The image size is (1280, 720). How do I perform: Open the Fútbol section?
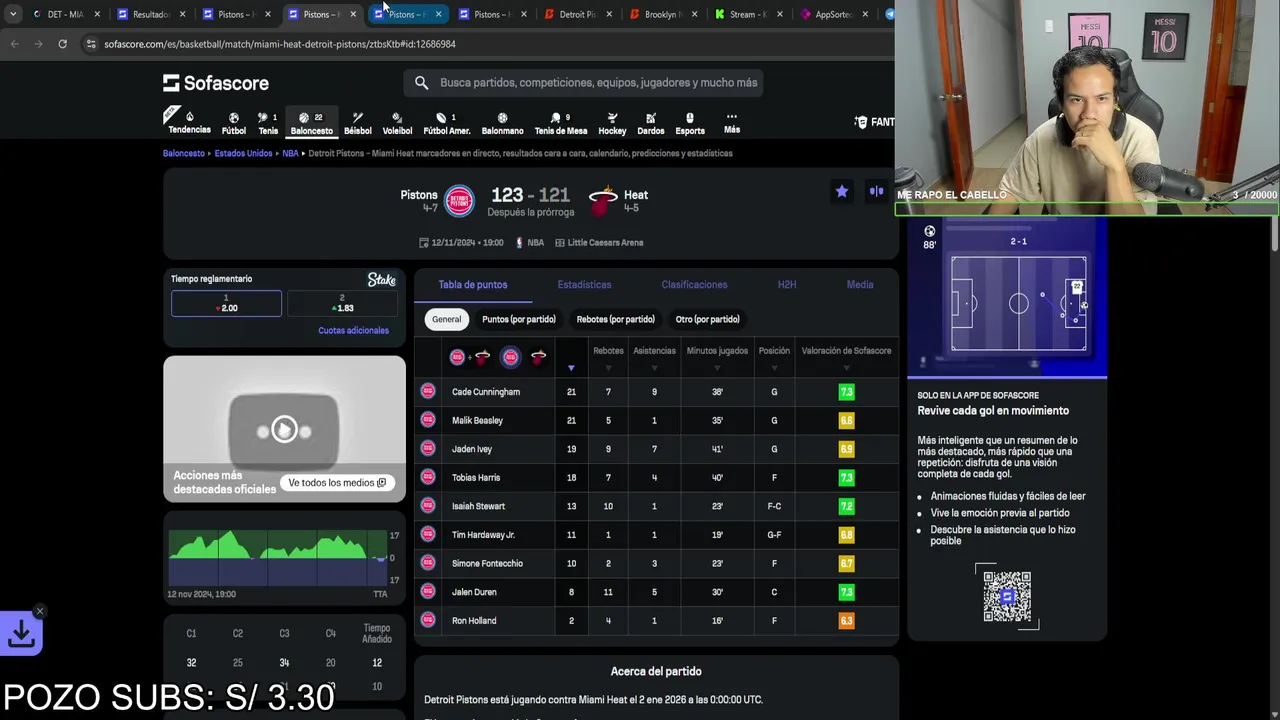coord(234,123)
